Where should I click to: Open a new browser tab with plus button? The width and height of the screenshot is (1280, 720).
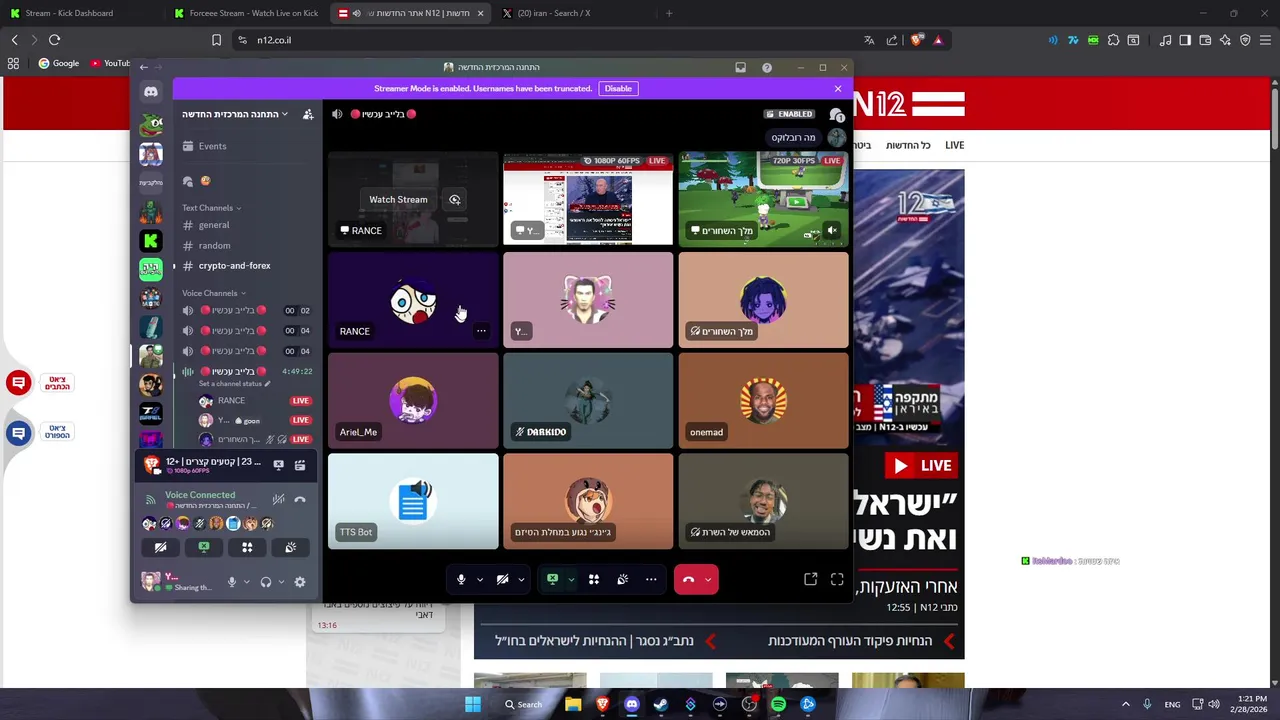(669, 13)
